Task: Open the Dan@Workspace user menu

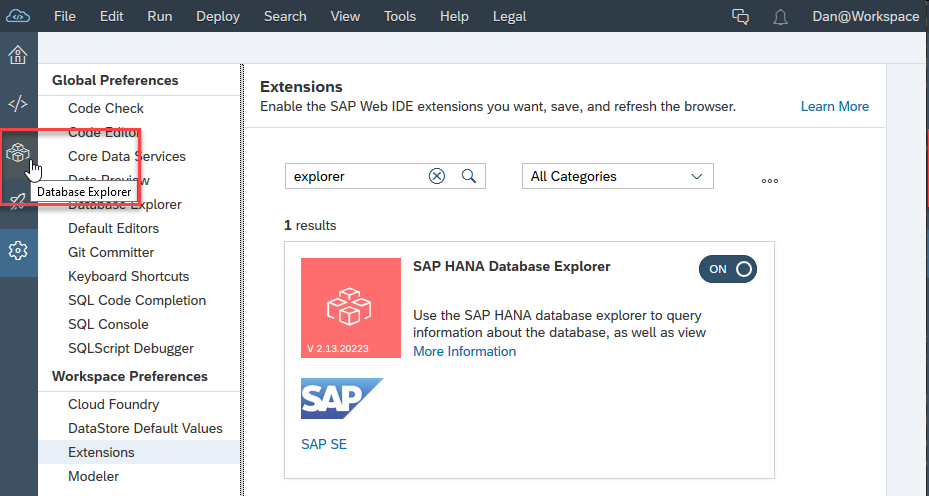Action: (x=865, y=17)
